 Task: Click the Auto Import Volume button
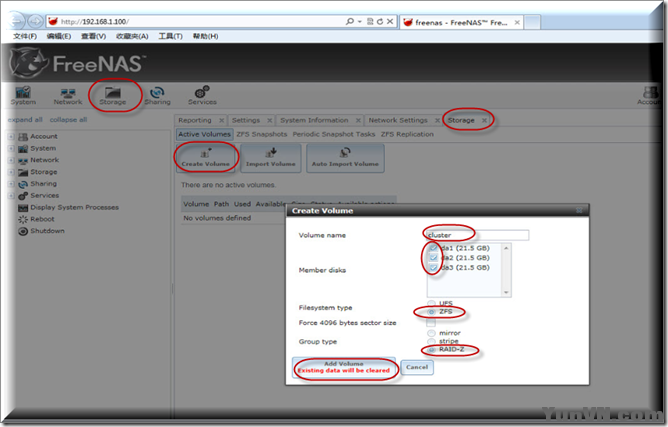click(x=345, y=158)
